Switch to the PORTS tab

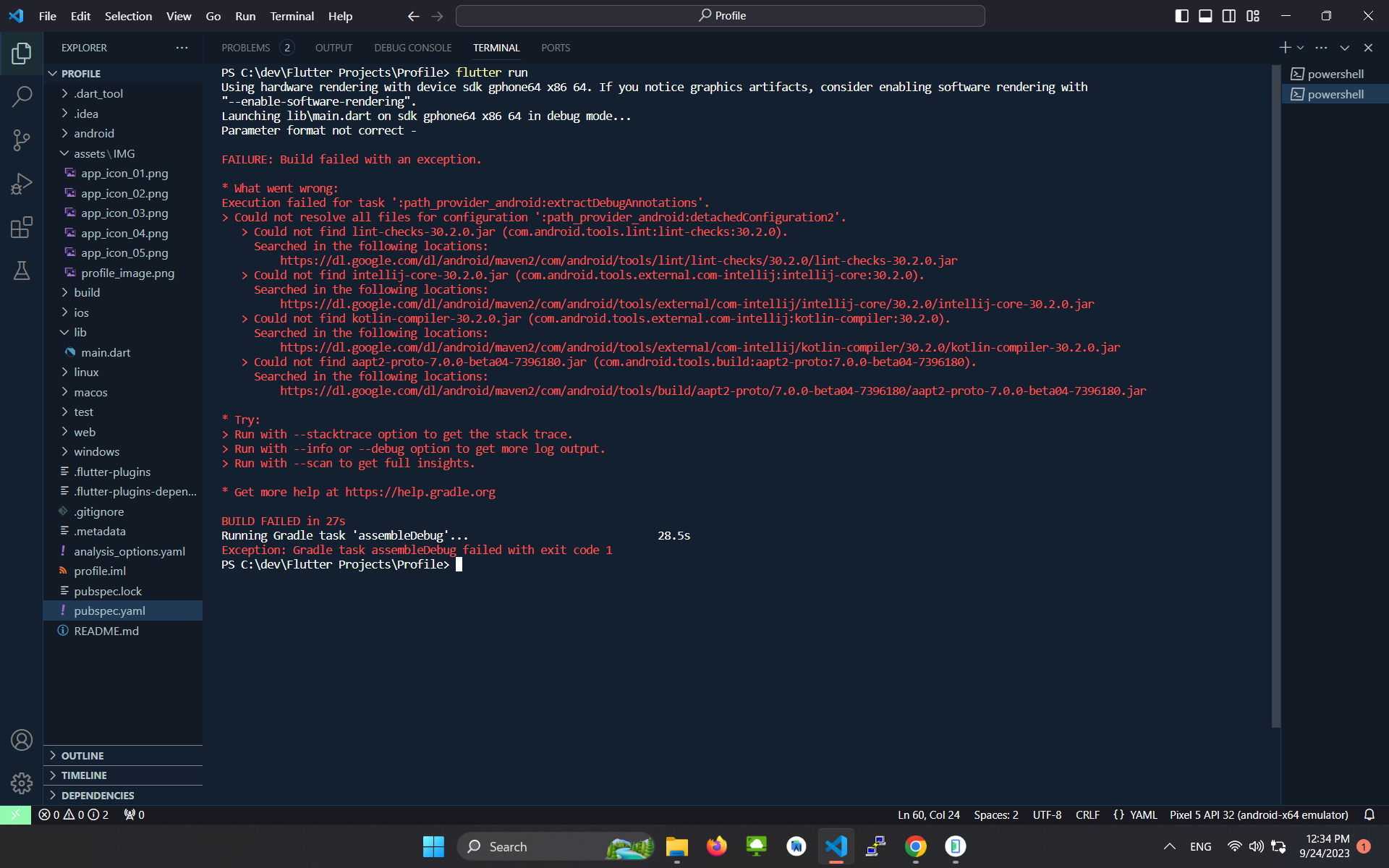point(556,48)
